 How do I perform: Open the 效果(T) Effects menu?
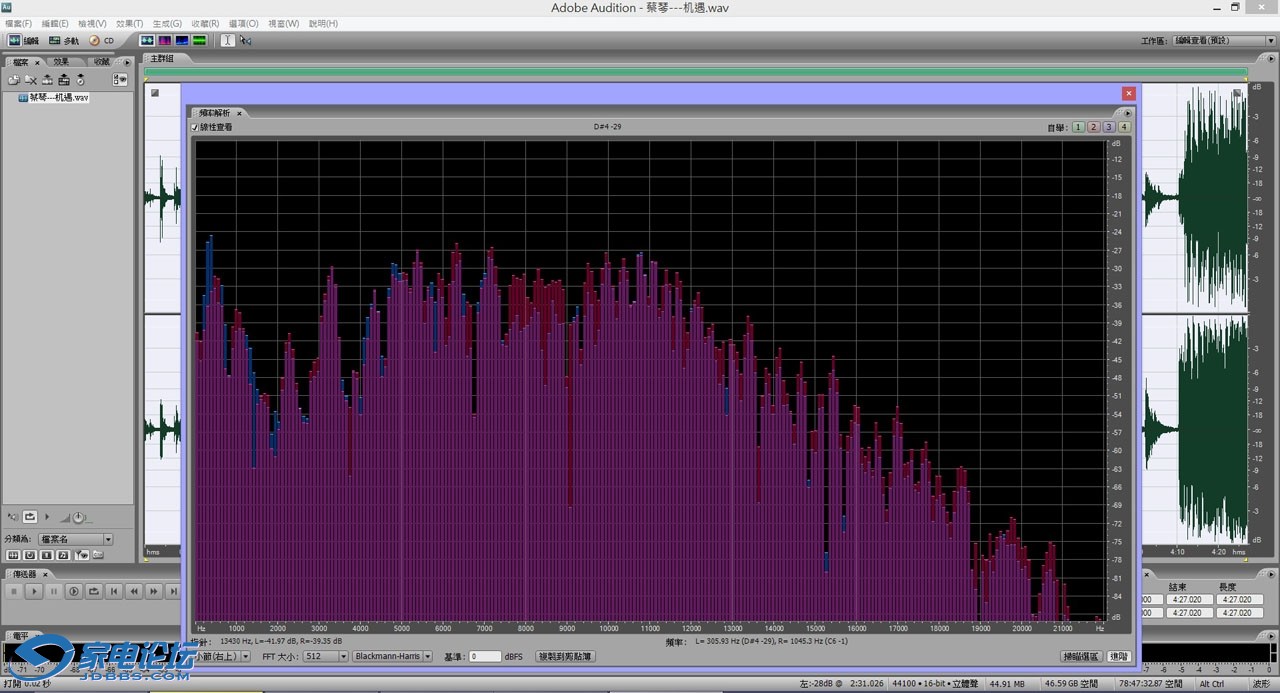129,23
